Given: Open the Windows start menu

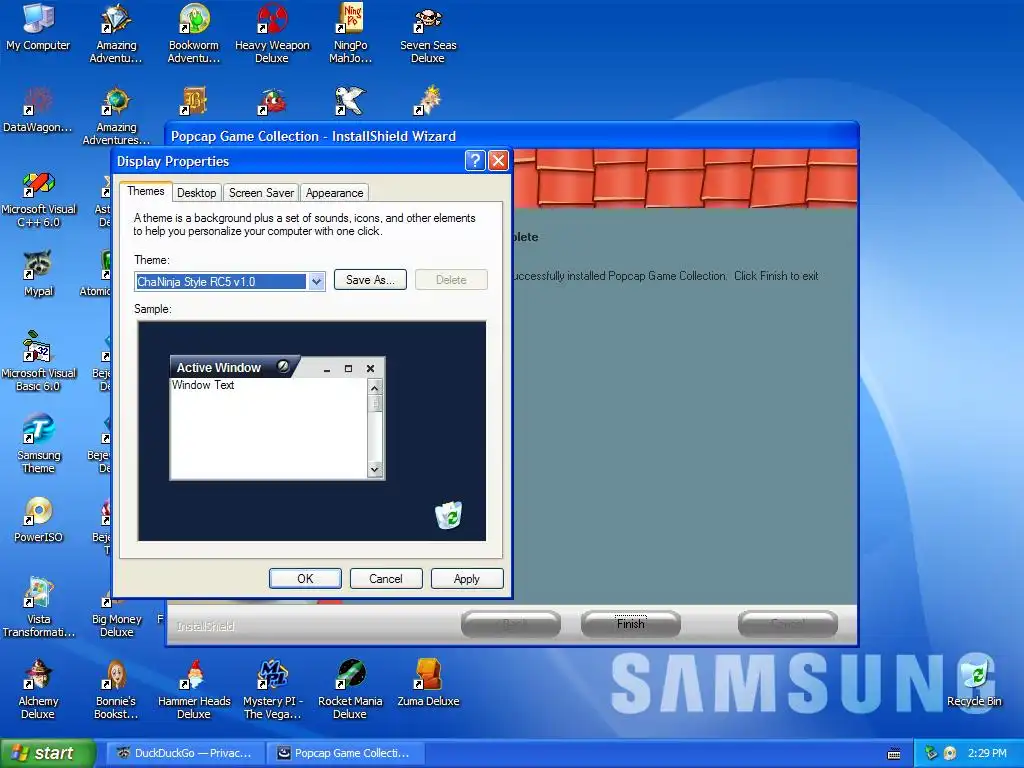Looking at the screenshot, I should click(47, 753).
